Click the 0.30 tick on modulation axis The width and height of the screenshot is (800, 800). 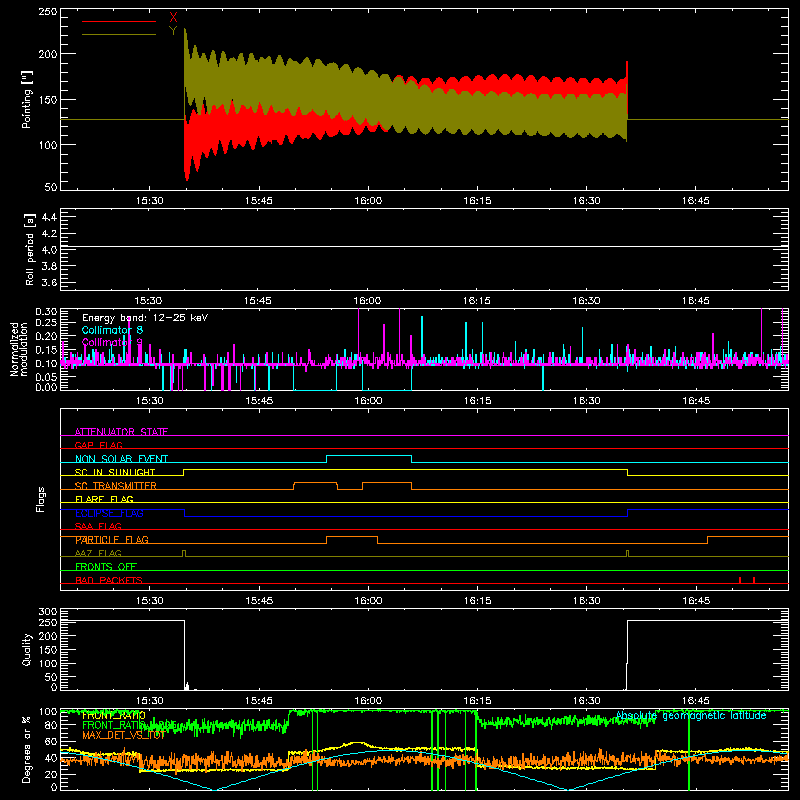pos(46,311)
